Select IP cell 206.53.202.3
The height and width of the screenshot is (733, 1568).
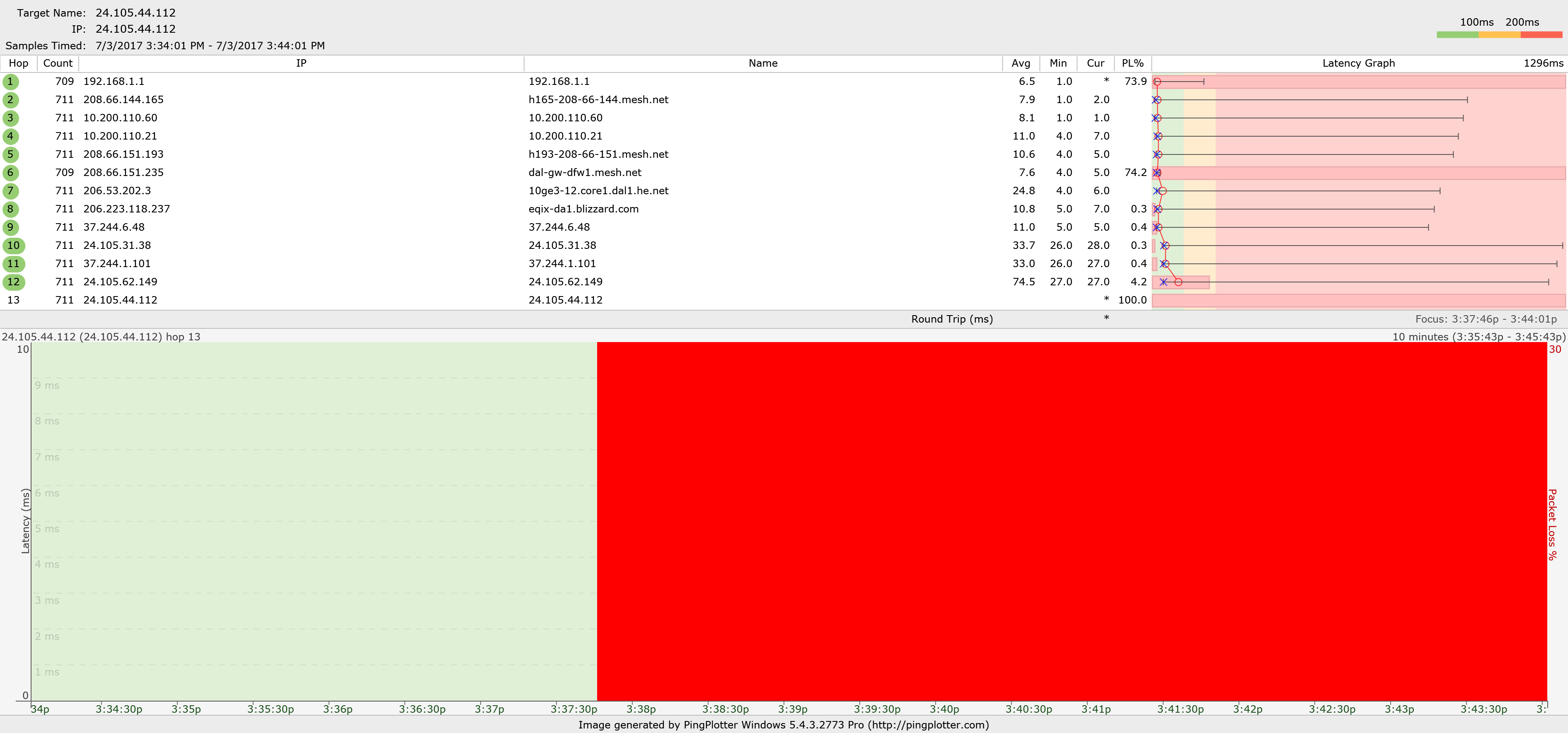(117, 191)
